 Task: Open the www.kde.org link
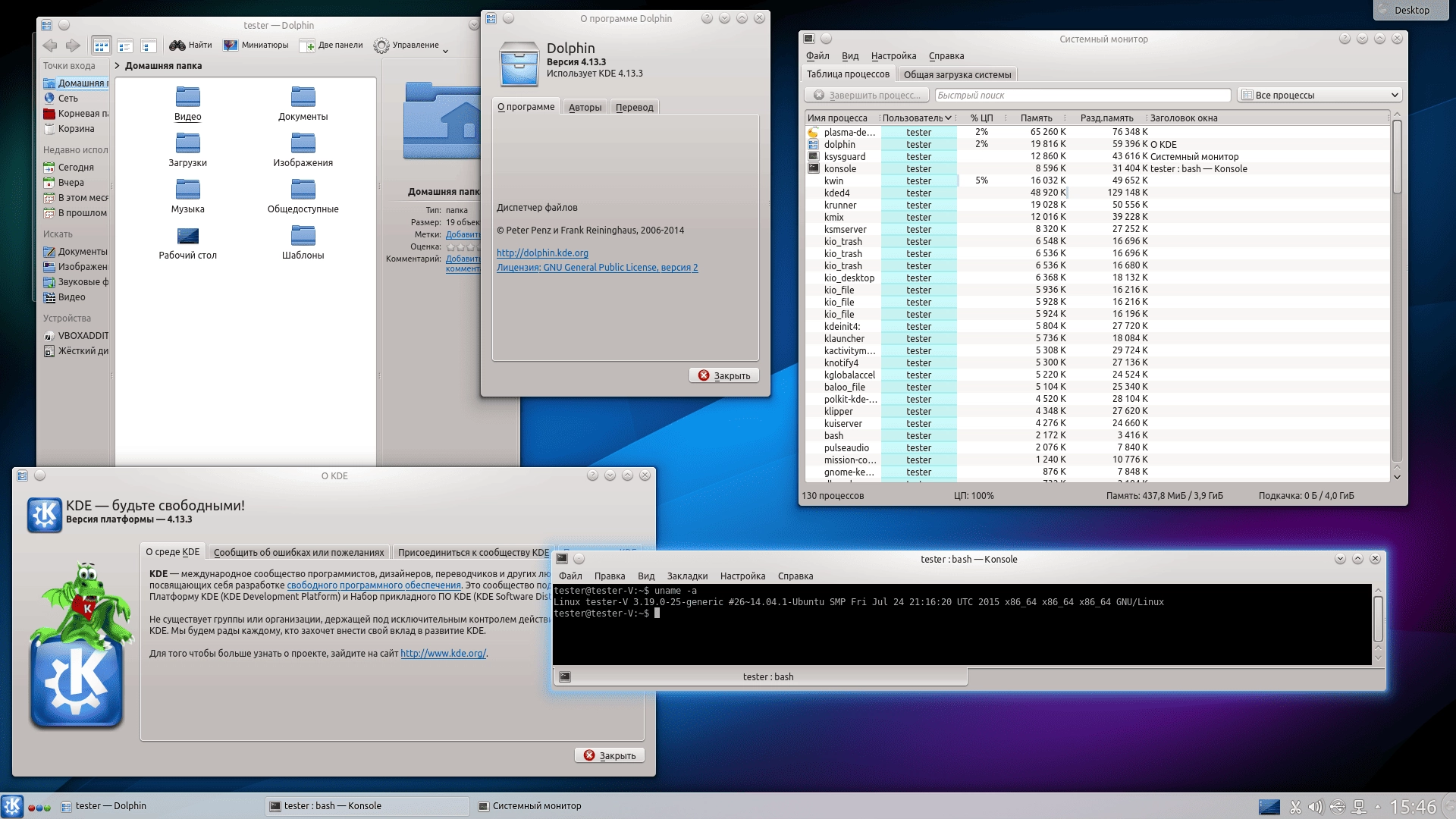443,654
